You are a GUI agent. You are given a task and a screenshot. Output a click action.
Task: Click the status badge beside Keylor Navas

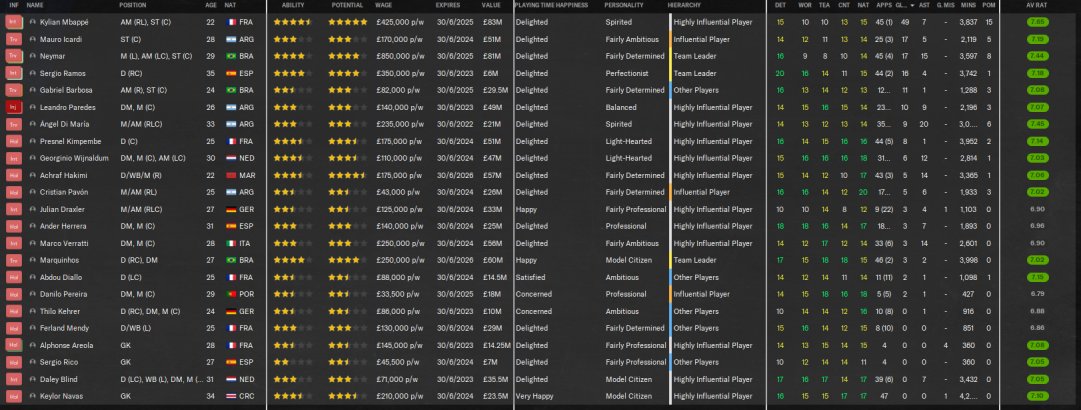(14, 396)
